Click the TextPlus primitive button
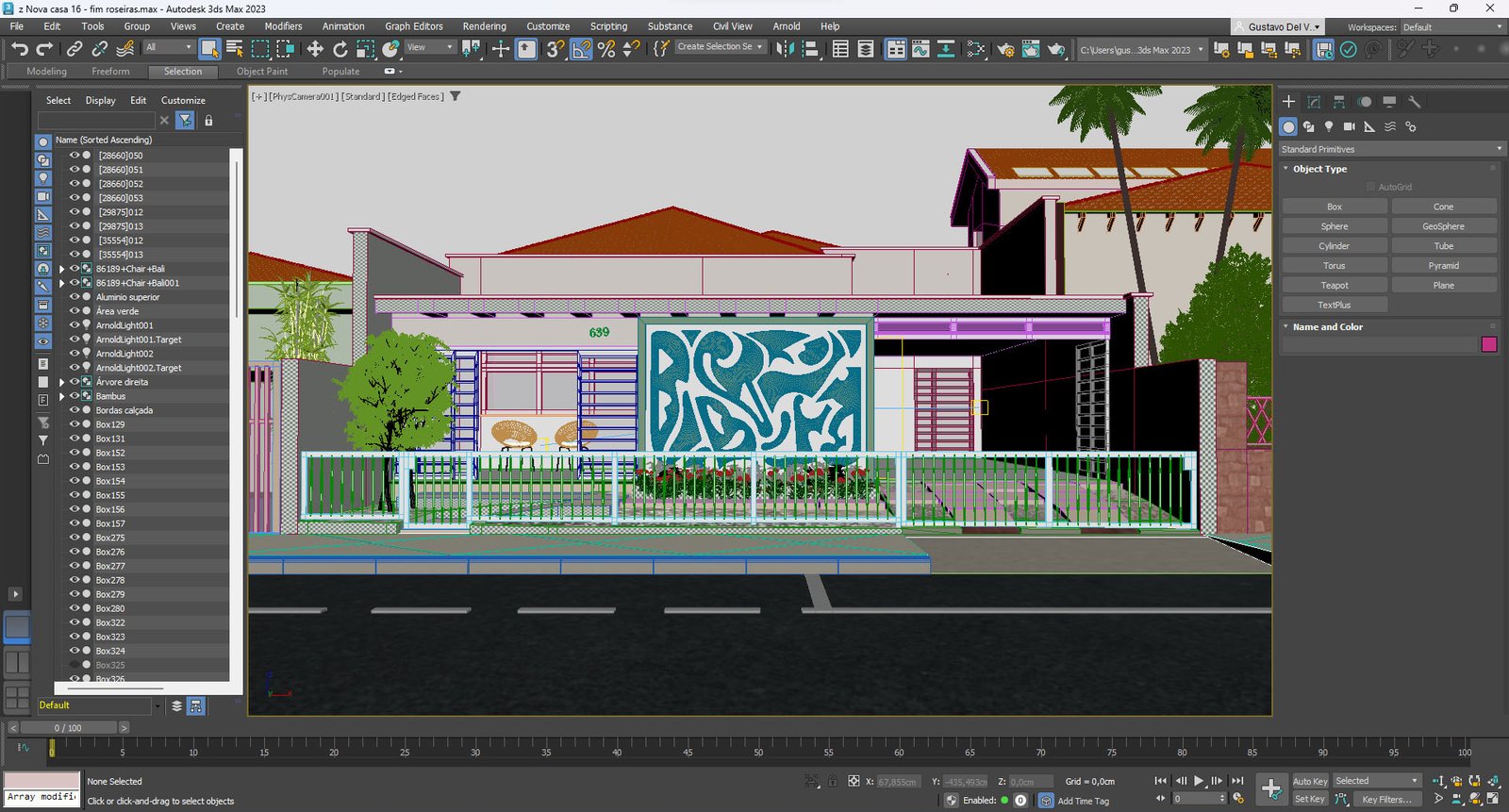This screenshot has width=1509, height=812. point(1334,306)
